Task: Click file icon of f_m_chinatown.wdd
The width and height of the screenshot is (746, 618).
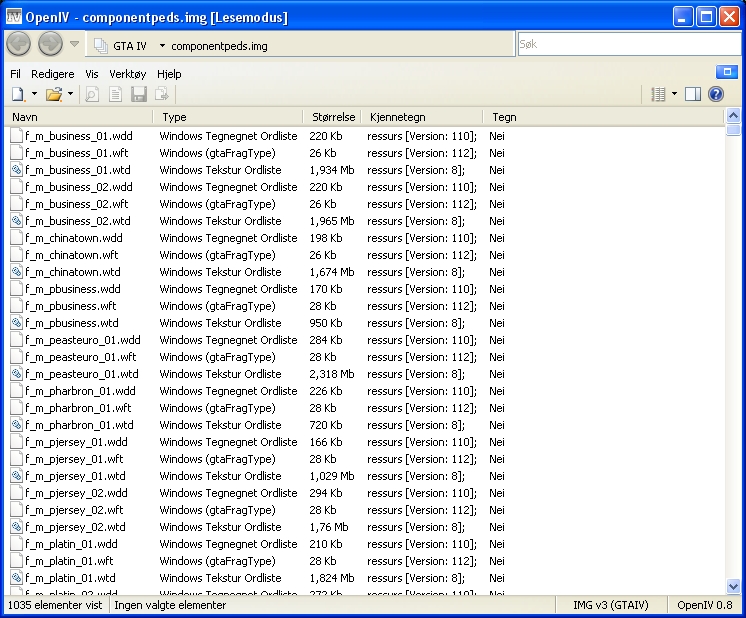Action: point(17,238)
